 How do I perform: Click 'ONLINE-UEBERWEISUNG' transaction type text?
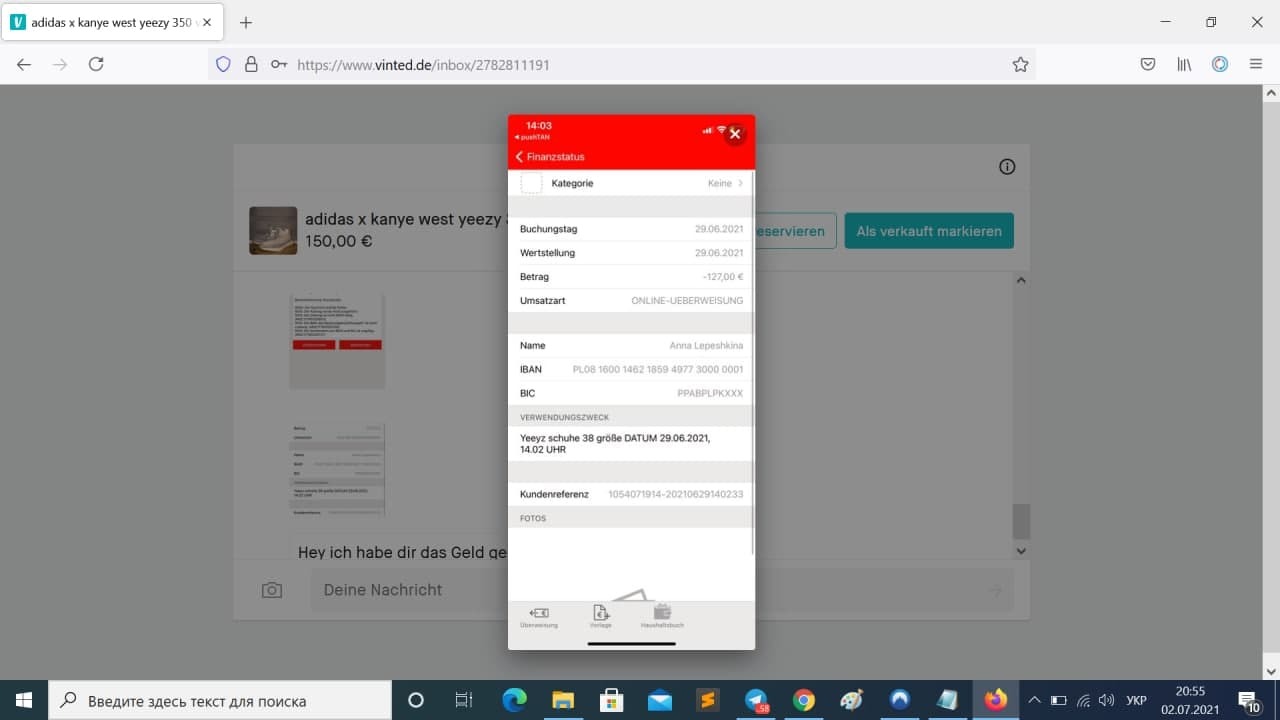[x=687, y=301]
